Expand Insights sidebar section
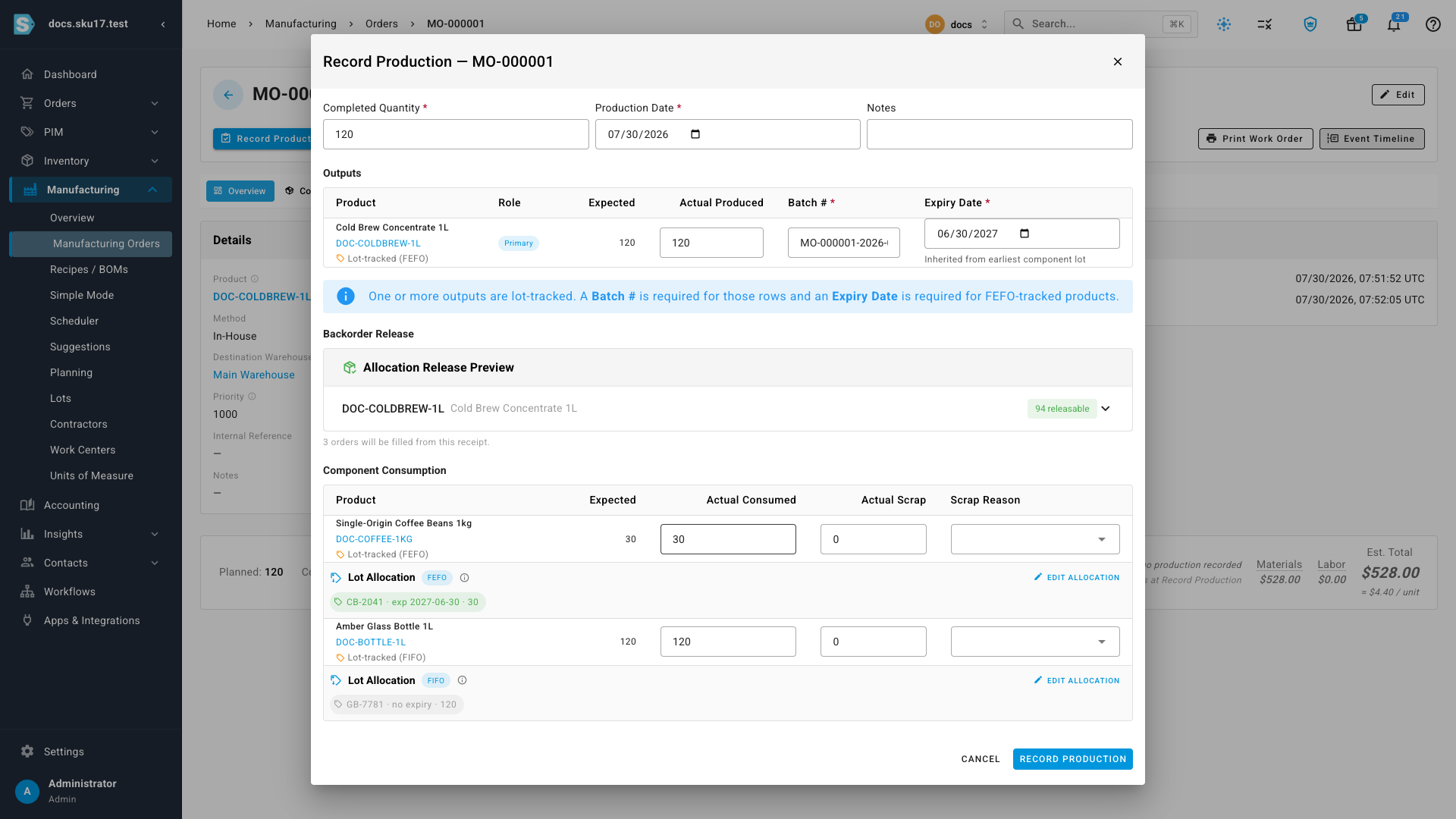Viewport: 1456px width, 819px height. tap(91, 534)
